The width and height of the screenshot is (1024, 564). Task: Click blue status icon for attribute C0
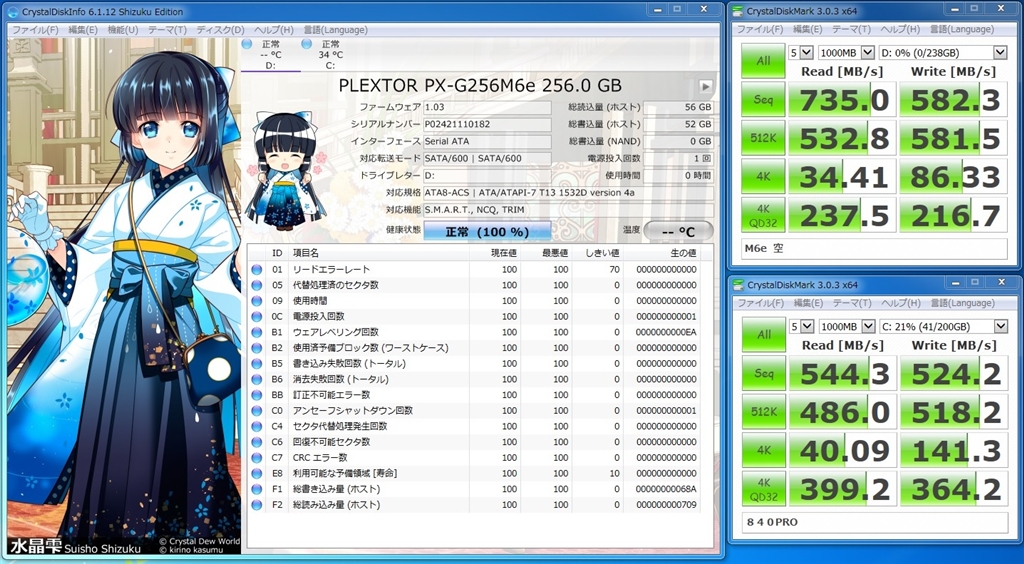click(257, 411)
